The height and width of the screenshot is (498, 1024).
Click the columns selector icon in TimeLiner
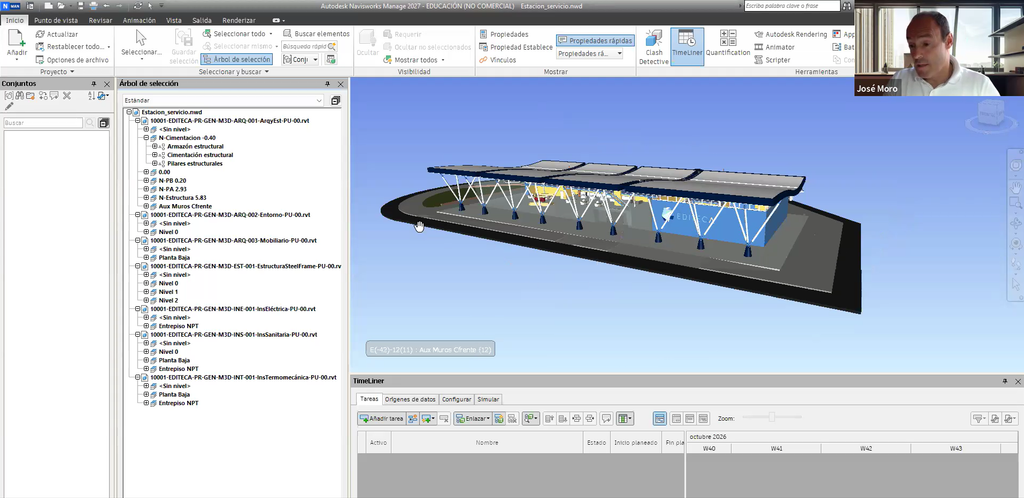pyautogui.click(x=624, y=418)
